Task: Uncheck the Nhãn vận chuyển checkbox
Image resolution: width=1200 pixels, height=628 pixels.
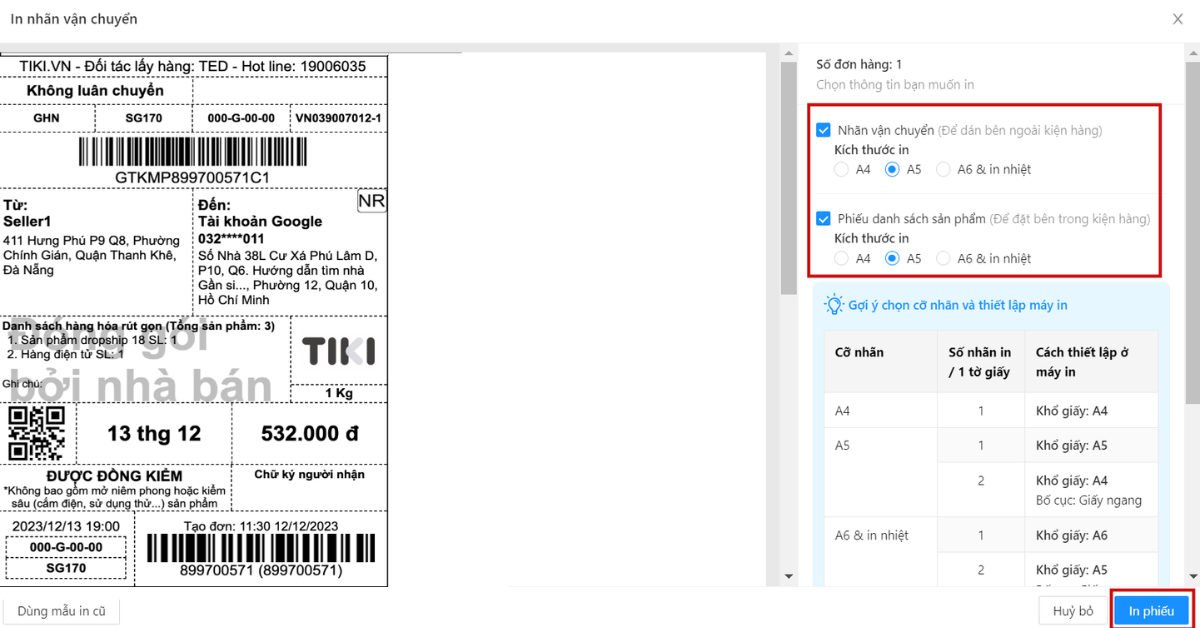Action: pos(824,130)
